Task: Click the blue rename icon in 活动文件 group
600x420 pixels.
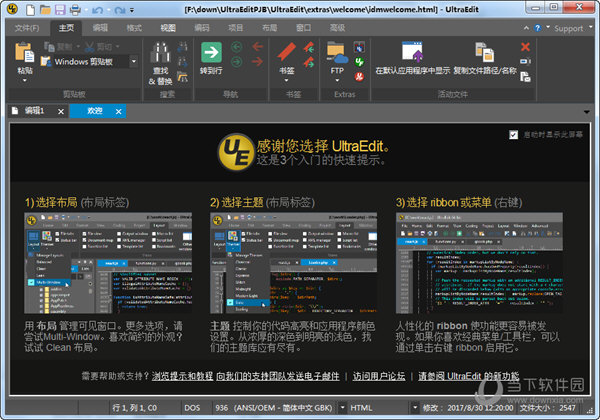Action: [525, 61]
